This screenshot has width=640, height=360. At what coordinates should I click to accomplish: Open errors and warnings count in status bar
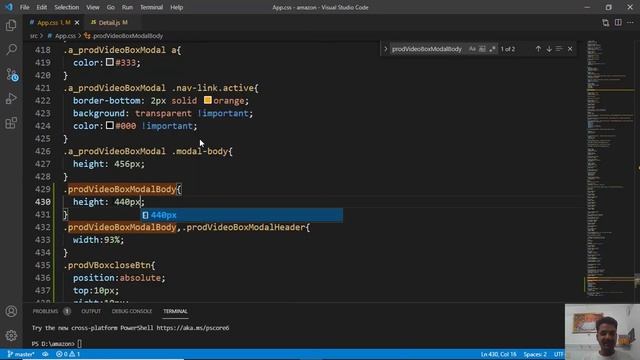(x=68, y=354)
